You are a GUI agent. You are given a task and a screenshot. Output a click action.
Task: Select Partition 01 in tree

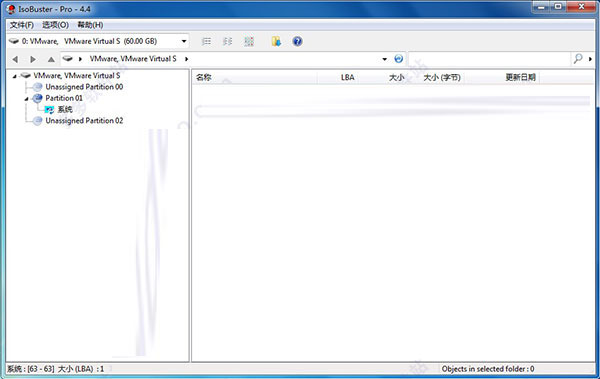[64, 98]
